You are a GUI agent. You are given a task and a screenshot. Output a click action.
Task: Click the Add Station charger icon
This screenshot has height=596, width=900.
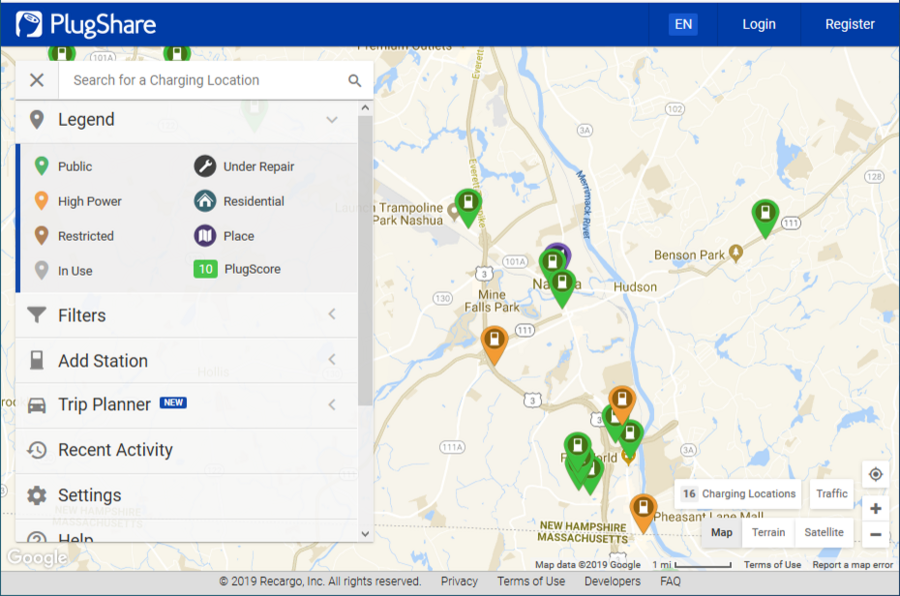[37, 360]
